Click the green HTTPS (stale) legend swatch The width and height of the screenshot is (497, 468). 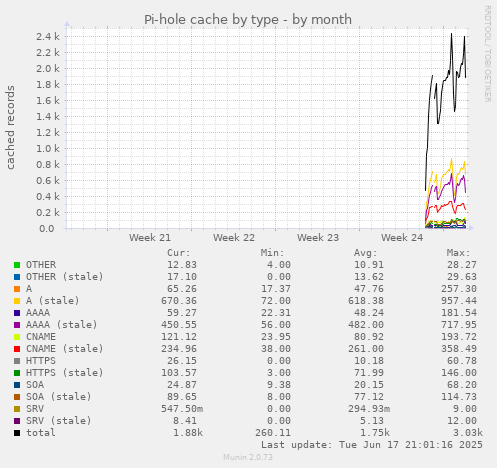tap(17, 373)
